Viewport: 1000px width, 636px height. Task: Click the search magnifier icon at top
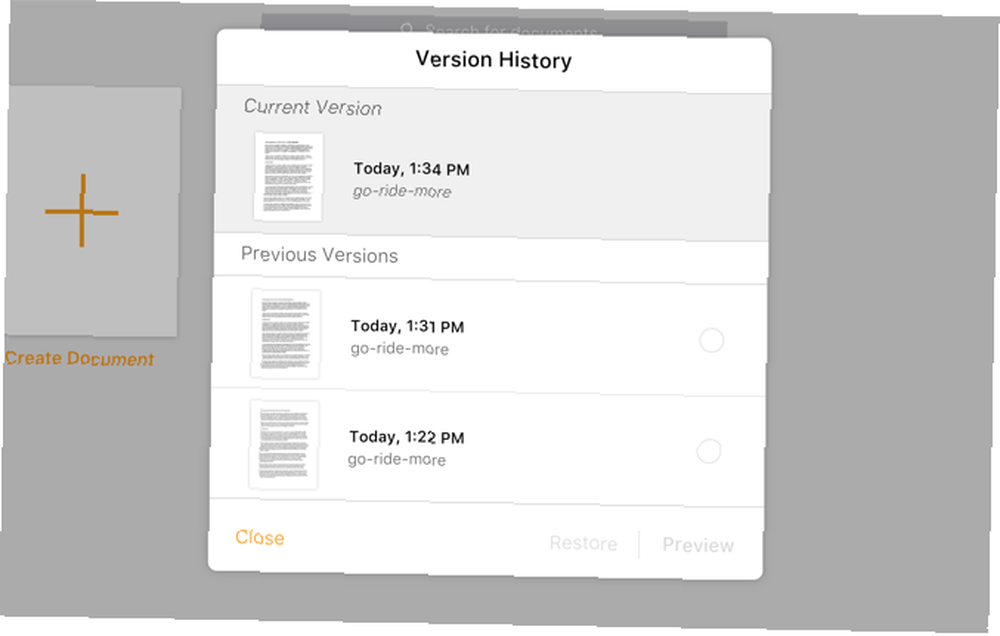point(408,29)
